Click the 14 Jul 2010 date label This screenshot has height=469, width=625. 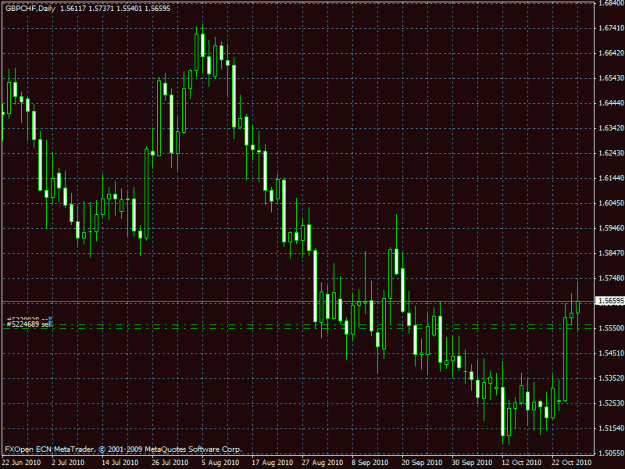click(x=120, y=463)
